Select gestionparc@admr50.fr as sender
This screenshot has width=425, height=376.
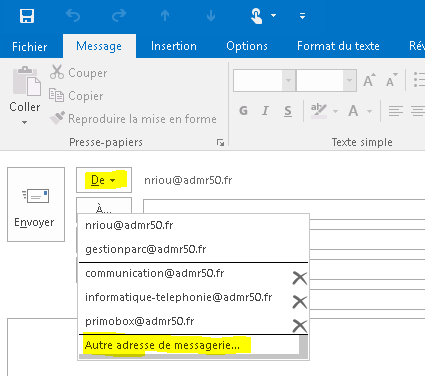(146, 249)
